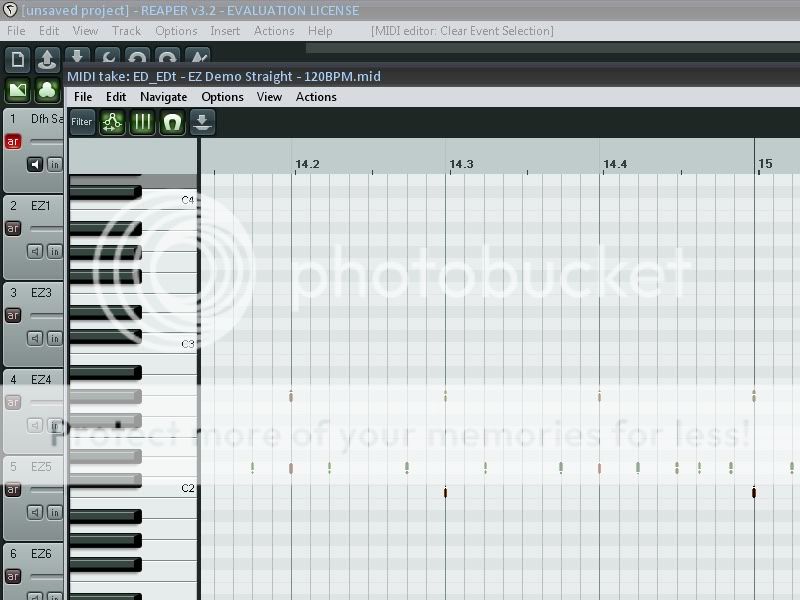Toggle the 'in' input button on track EZ3
The width and height of the screenshot is (800, 600).
(x=54, y=338)
